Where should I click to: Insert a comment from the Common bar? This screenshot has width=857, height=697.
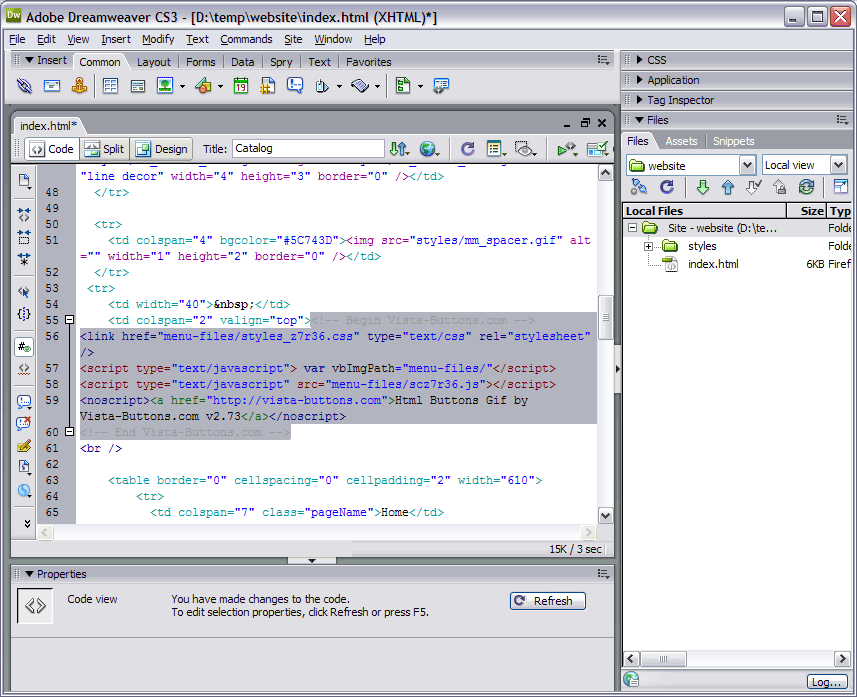click(295, 86)
